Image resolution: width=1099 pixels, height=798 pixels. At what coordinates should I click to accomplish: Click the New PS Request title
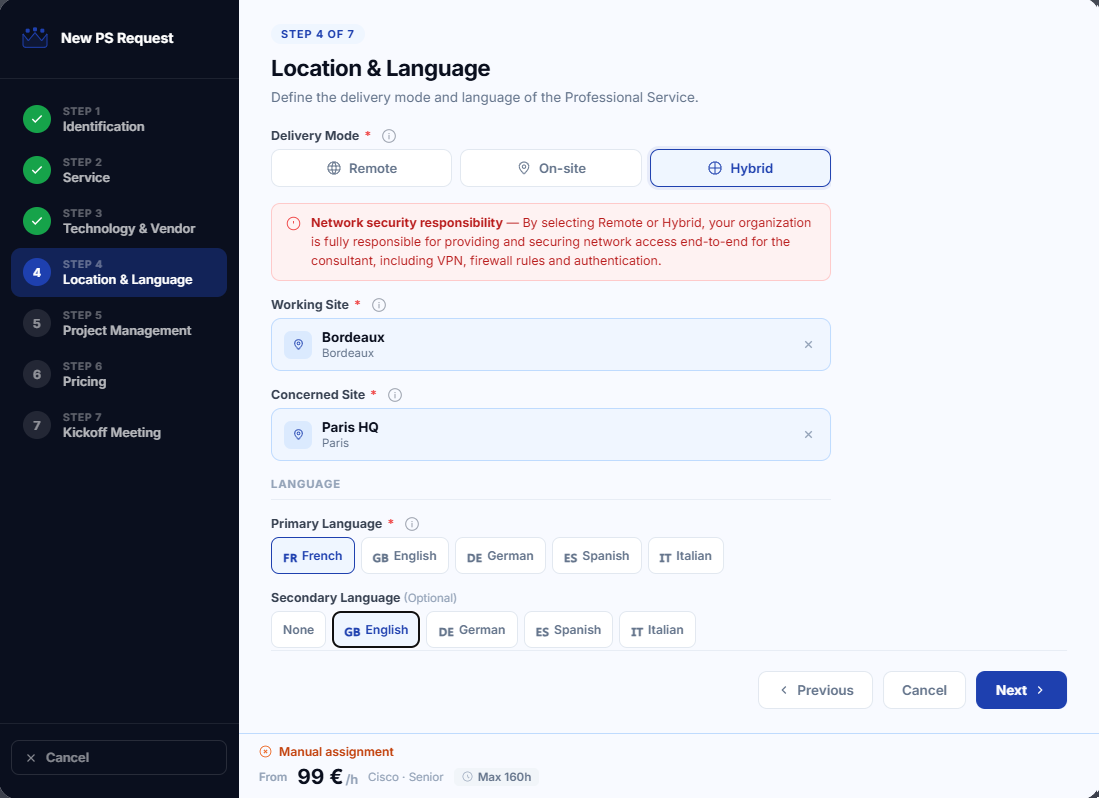(117, 38)
